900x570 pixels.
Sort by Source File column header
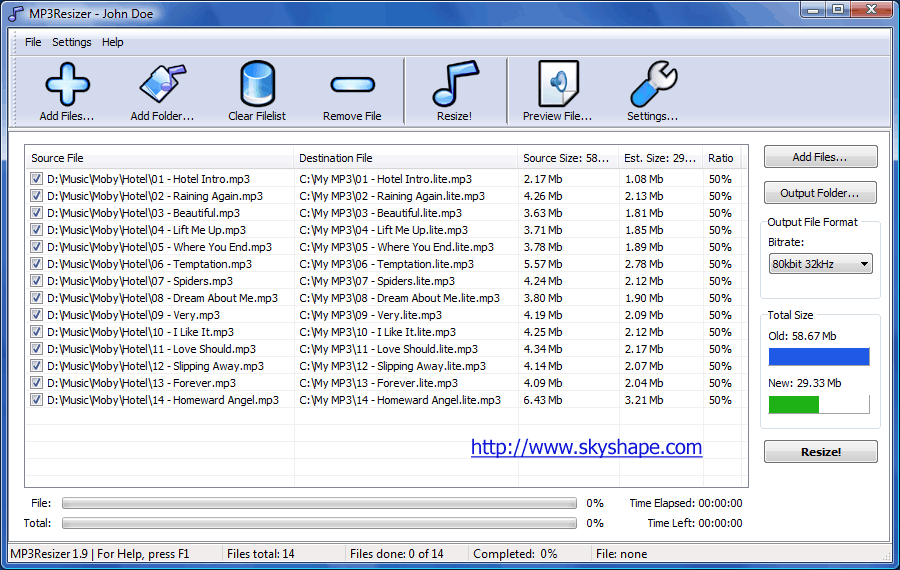pyautogui.click(x=159, y=158)
